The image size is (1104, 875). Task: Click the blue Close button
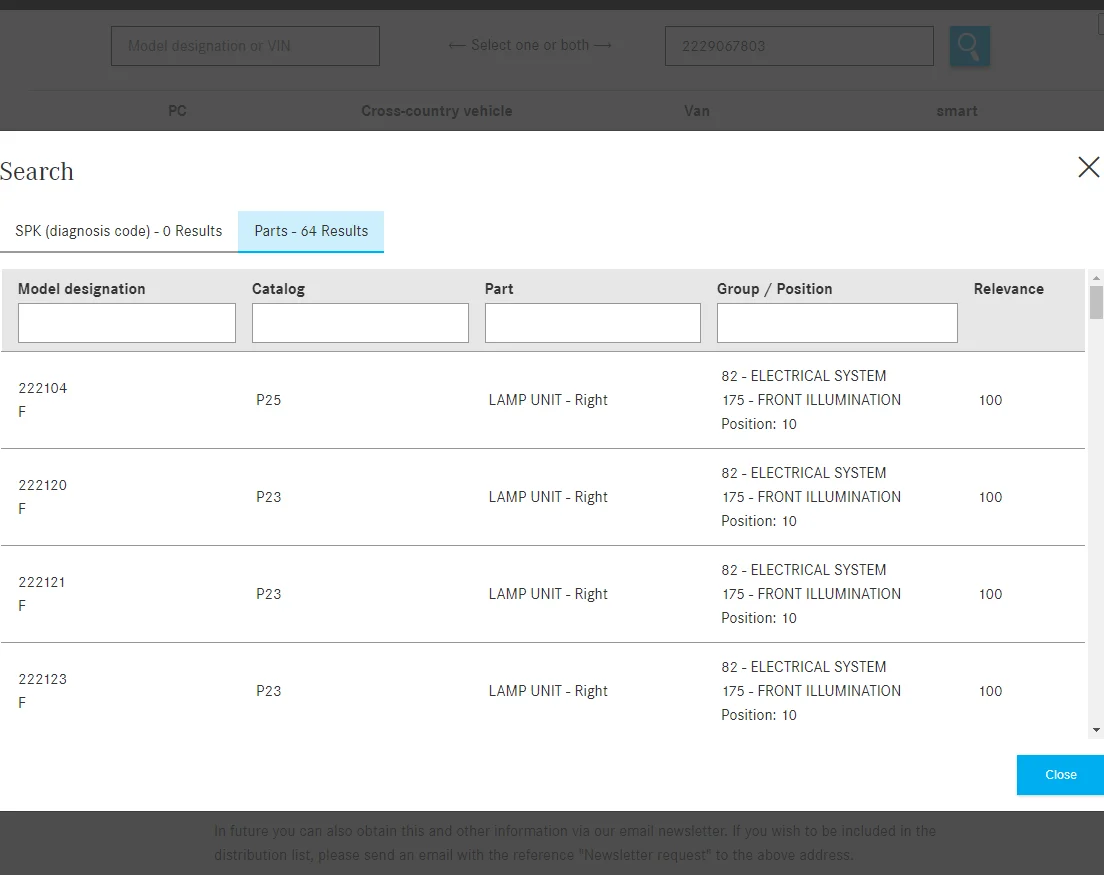coord(1060,775)
